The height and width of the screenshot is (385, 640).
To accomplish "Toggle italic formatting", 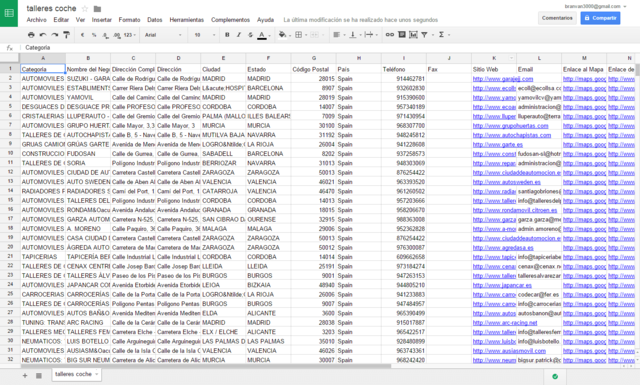I will (239, 35).
